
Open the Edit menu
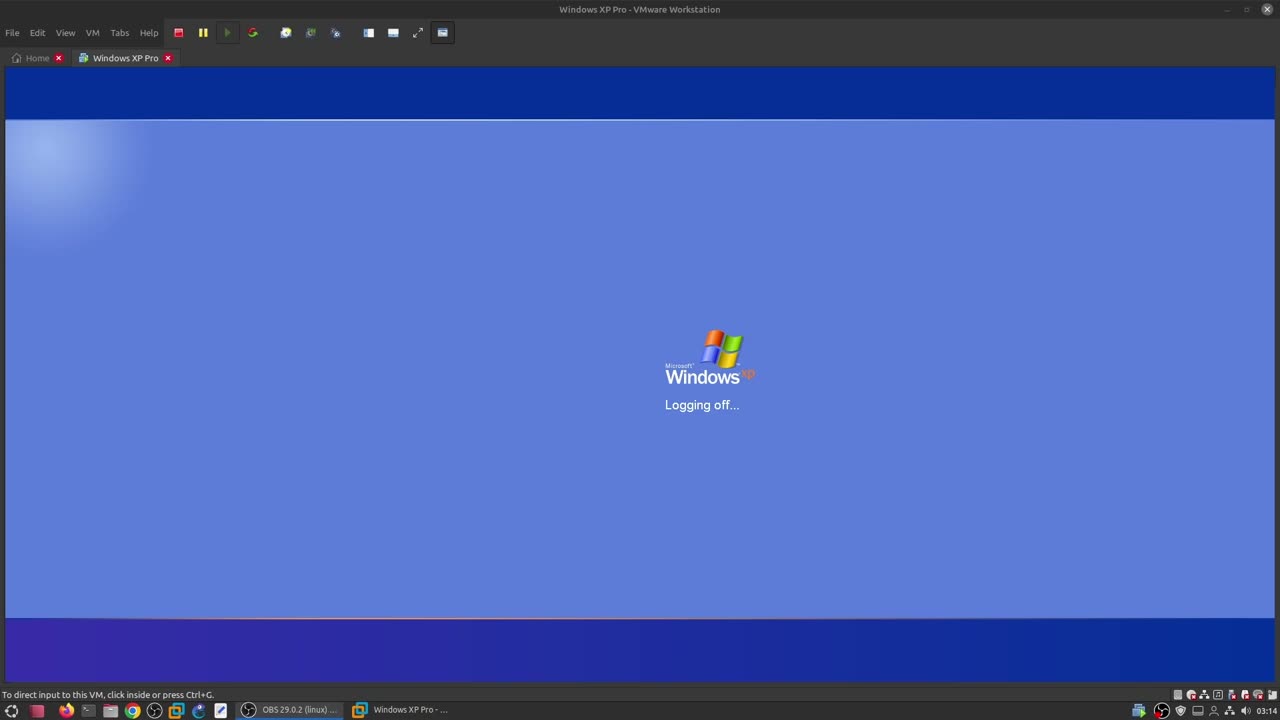[x=37, y=33]
